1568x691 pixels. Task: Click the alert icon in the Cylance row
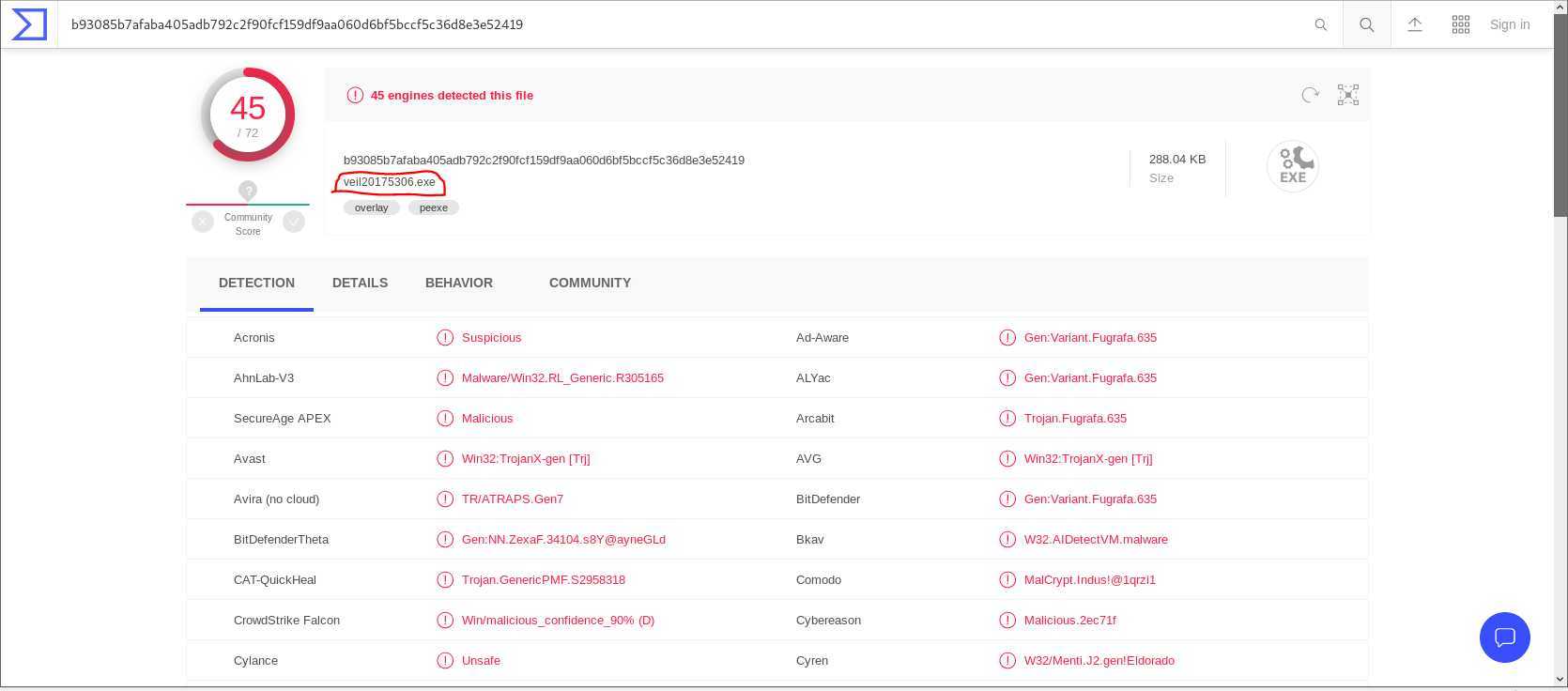445,661
